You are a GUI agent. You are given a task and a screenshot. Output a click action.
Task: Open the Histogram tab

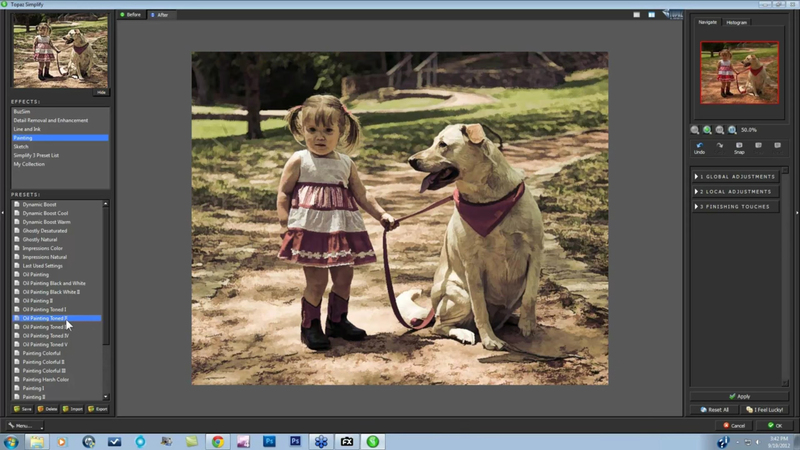[736, 22]
